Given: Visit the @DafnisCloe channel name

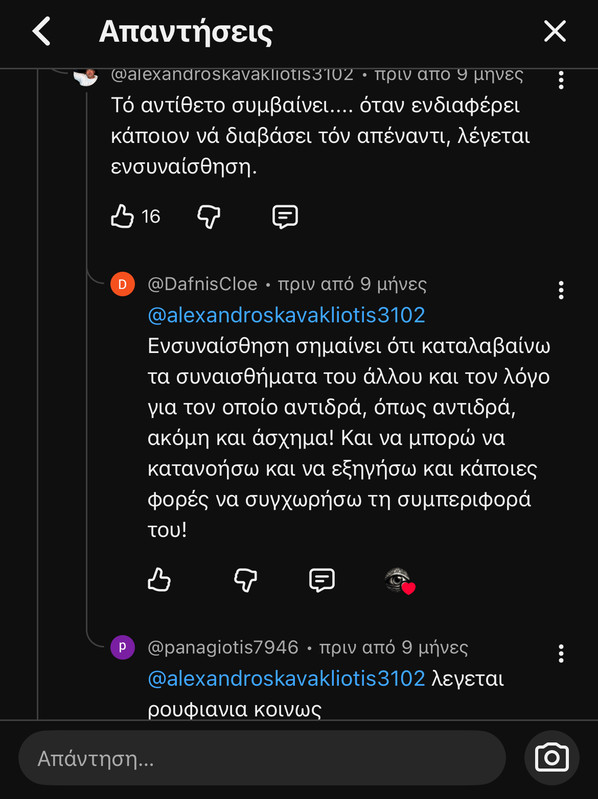Looking at the screenshot, I should point(202,284).
